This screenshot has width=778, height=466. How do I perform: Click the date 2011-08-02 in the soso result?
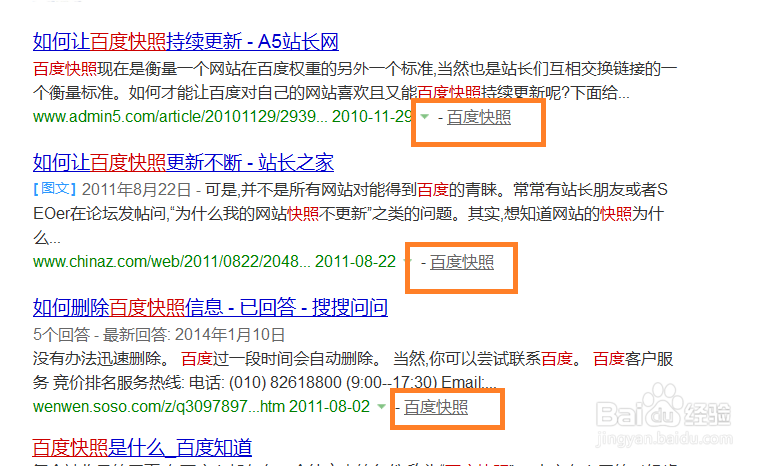pyautogui.click(x=329, y=406)
